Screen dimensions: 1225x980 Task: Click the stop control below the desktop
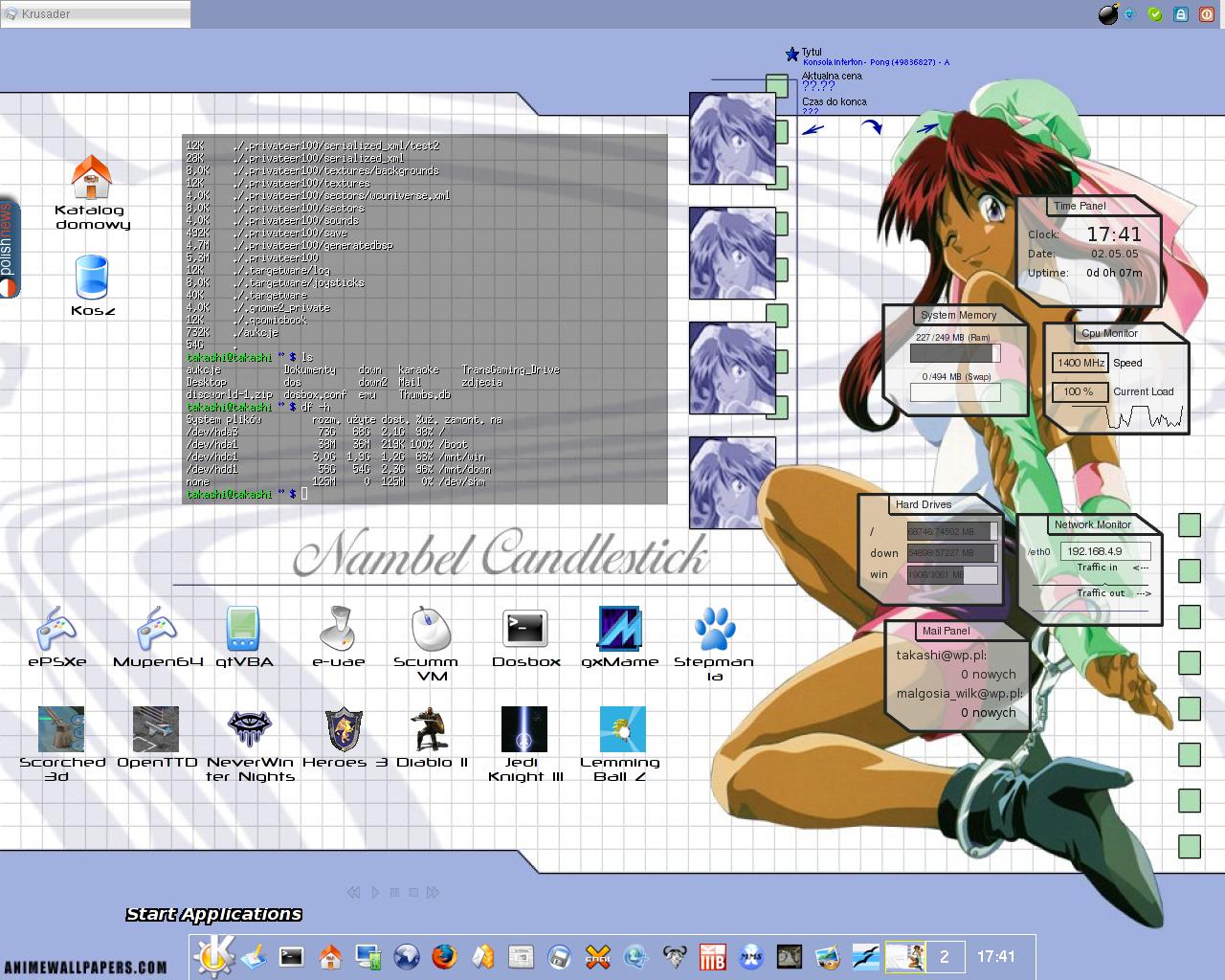pyautogui.click(x=413, y=892)
